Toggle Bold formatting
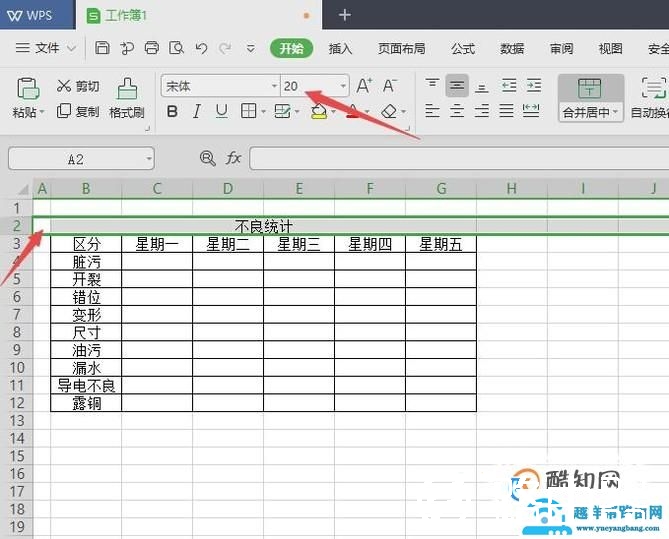This screenshot has height=539, width=669. coord(172,112)
